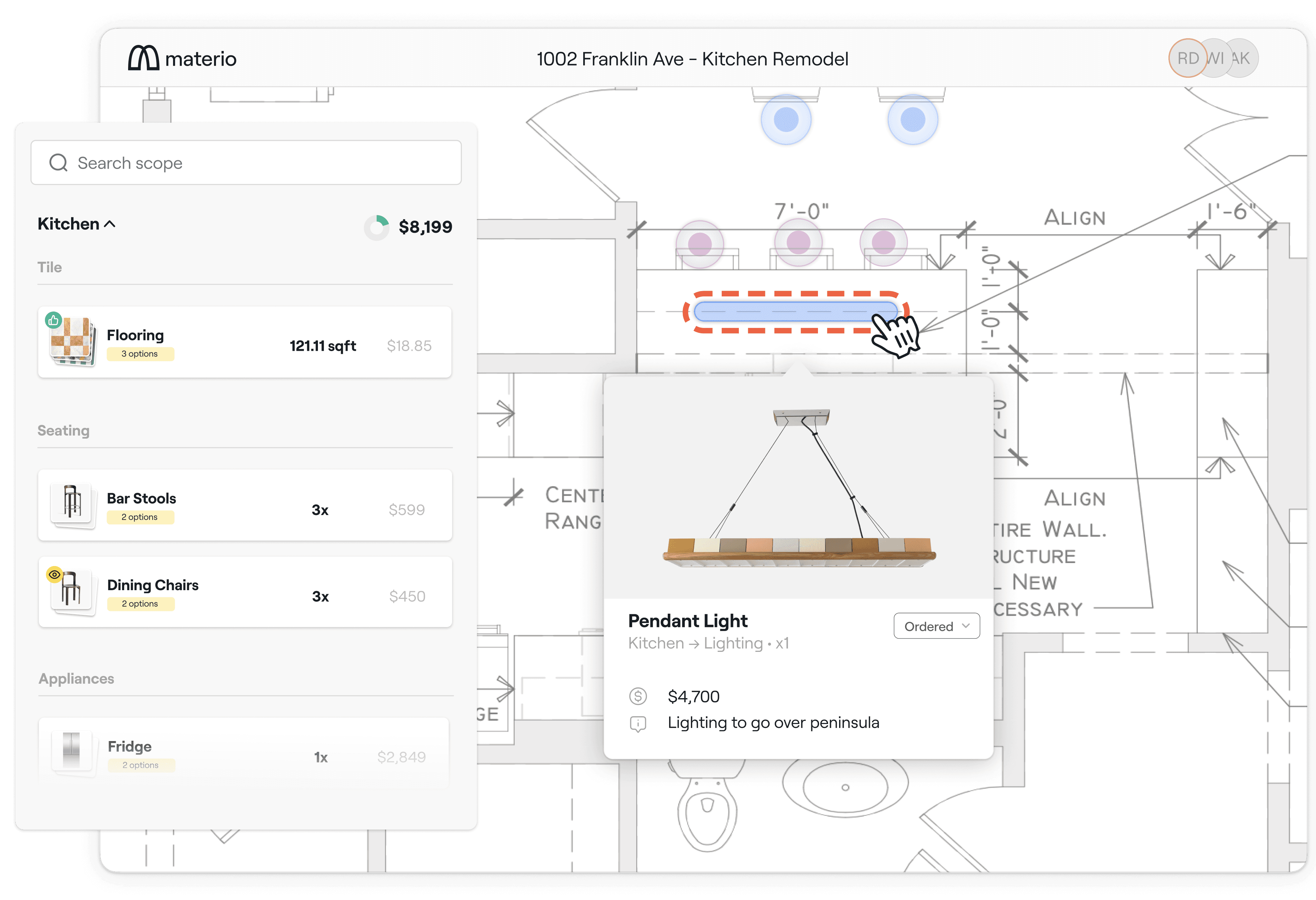
Task: Click Bar Stools 2 options badge
Action: [140, 517]
